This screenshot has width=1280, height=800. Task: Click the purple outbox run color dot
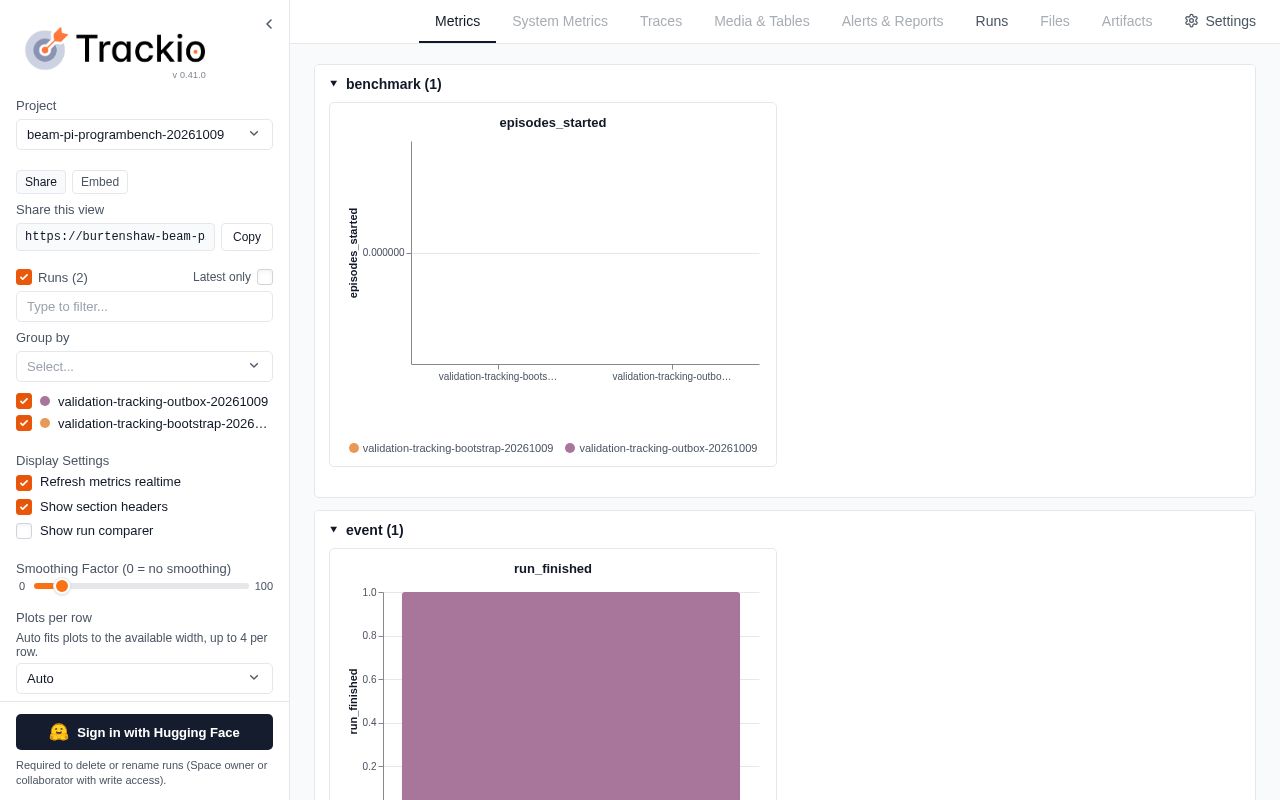tap(45, 401)
